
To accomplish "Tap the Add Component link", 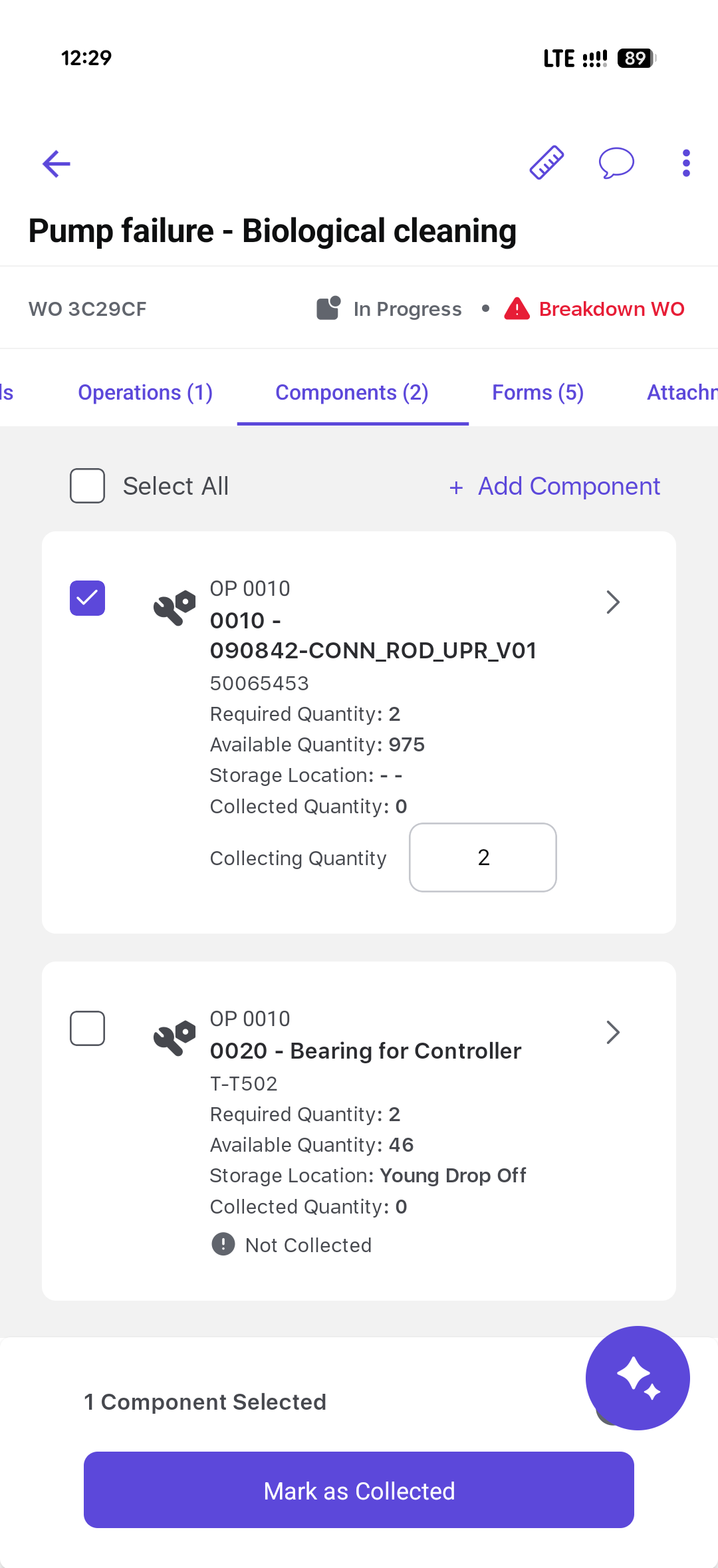I will [555, 486].
